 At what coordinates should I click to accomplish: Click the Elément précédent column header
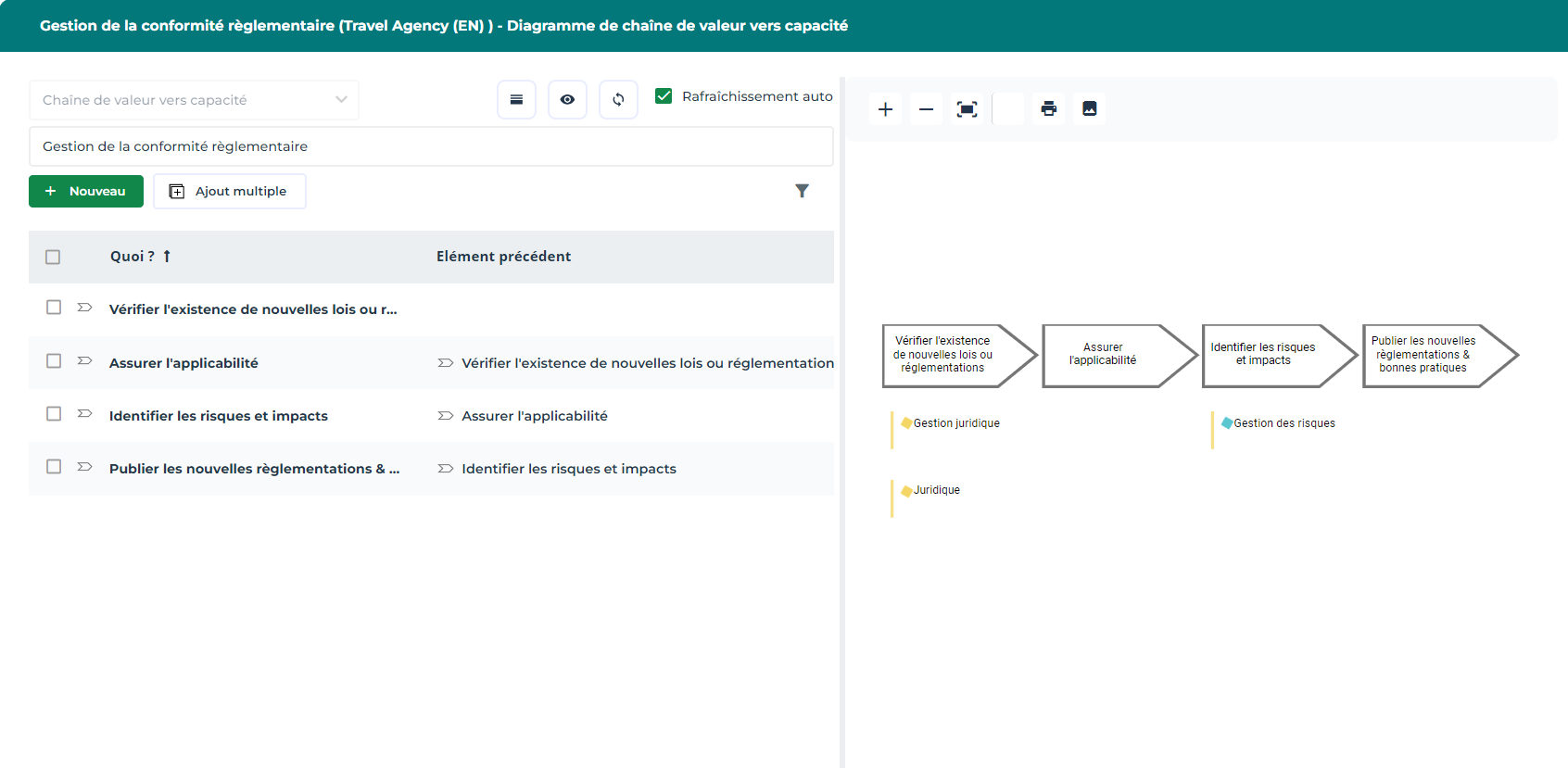(x=503, y=257)
